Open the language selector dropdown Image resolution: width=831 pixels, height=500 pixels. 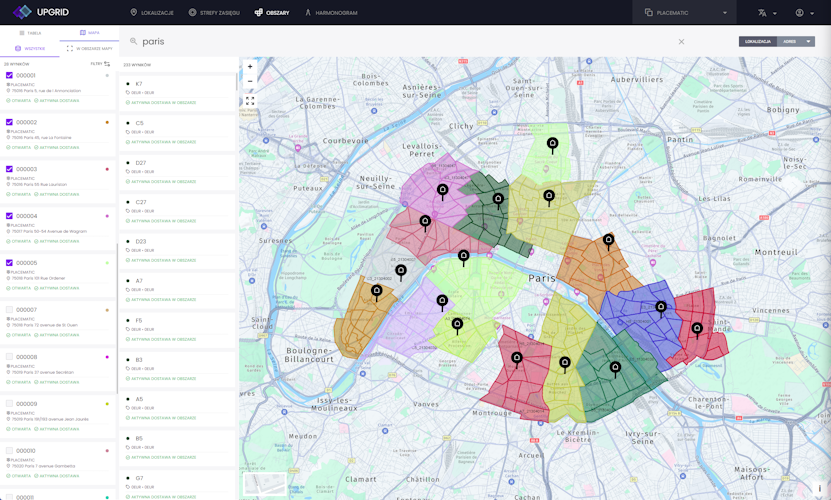tap(767, 13)
